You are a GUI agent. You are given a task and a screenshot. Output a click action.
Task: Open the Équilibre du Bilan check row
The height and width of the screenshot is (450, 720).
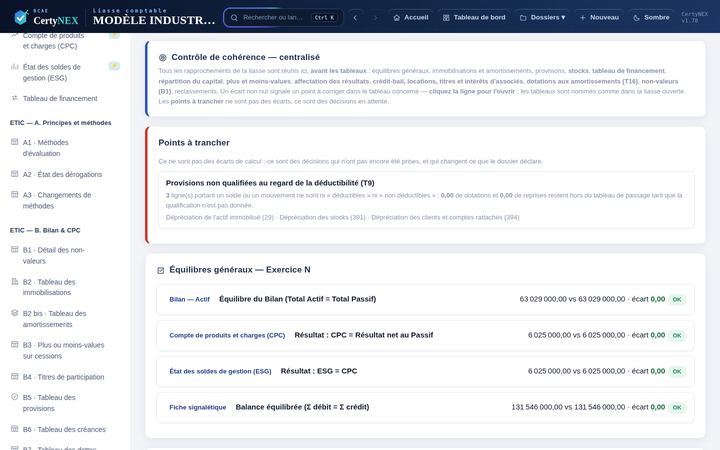coord(425,299)
